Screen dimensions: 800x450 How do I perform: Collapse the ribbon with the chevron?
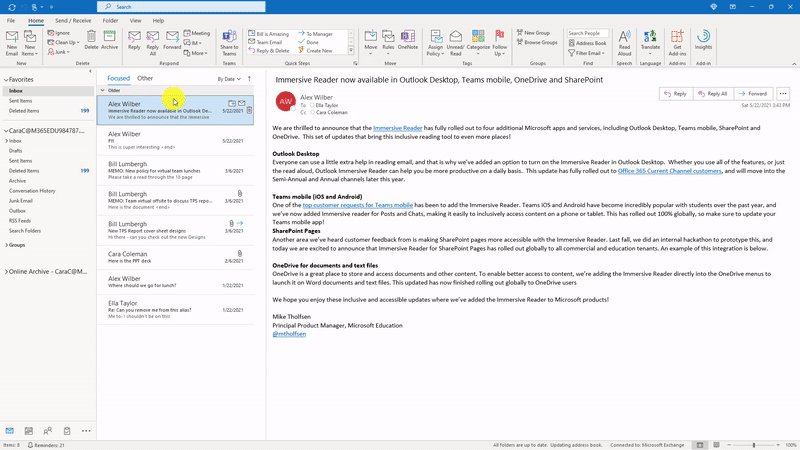(x=794, y=64)
